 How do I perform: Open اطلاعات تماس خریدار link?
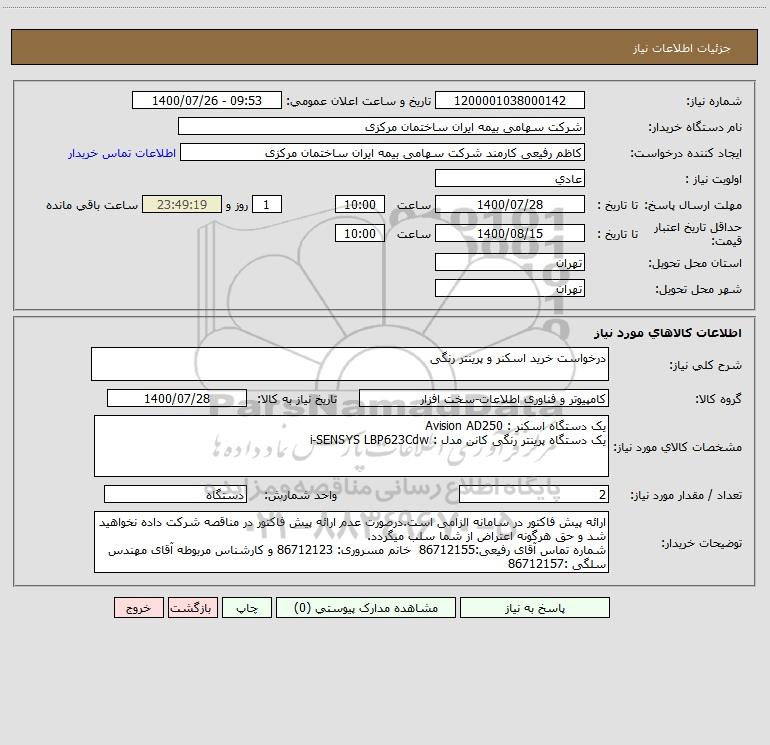pos(122,153)
